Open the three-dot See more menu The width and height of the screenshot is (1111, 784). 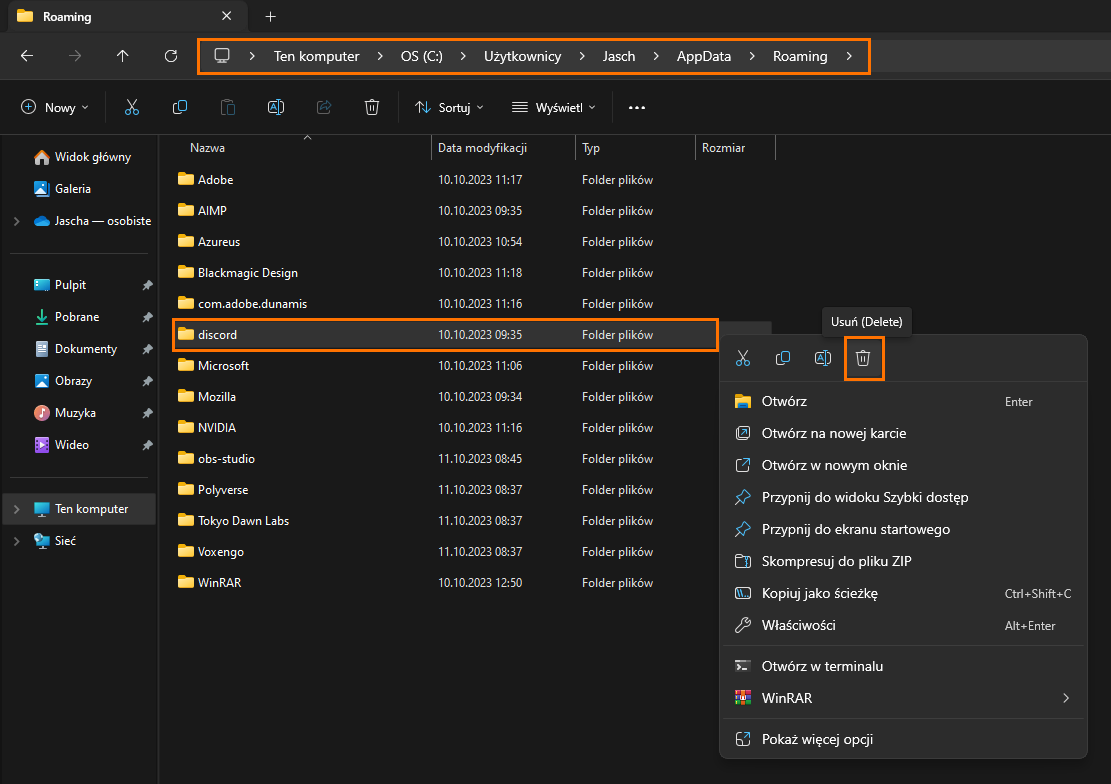coord(637,108)
